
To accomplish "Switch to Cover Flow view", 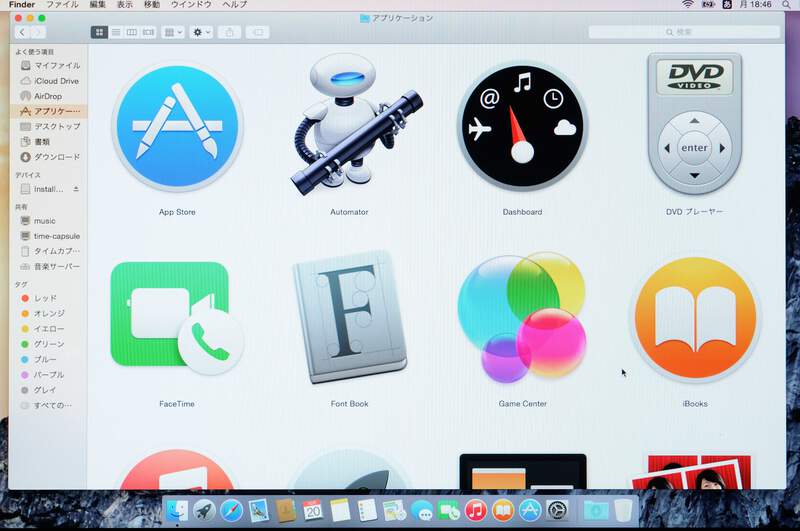I will (x=148, y=32).
